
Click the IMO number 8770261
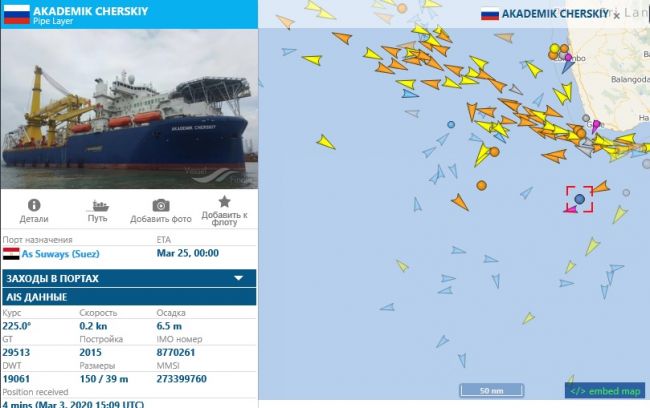coord(176,352)
